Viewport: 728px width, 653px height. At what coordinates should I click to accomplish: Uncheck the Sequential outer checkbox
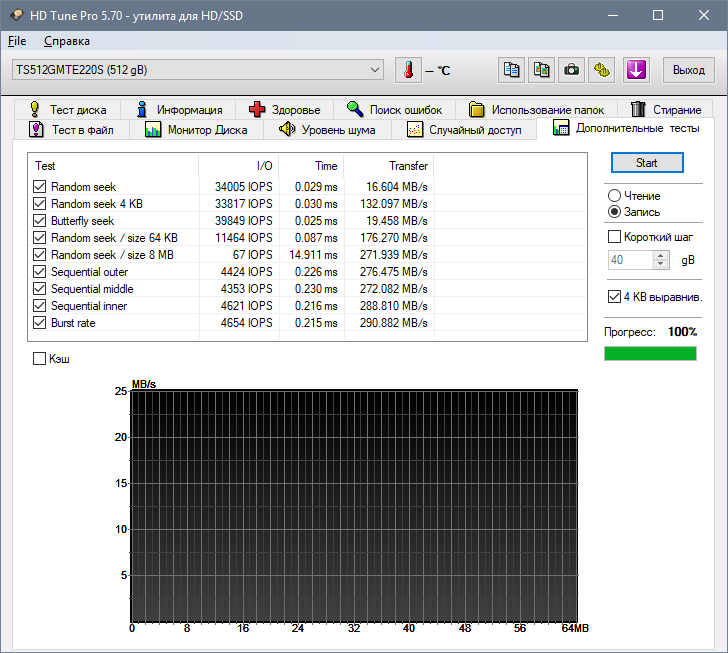pyautogui.click(x=39, y=272)
